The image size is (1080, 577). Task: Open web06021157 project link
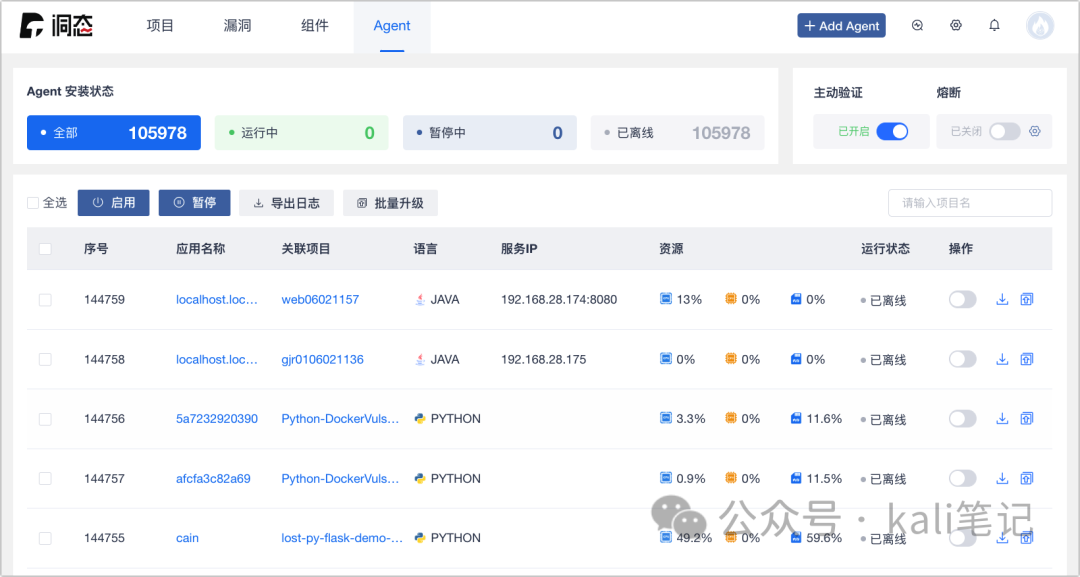320,300
